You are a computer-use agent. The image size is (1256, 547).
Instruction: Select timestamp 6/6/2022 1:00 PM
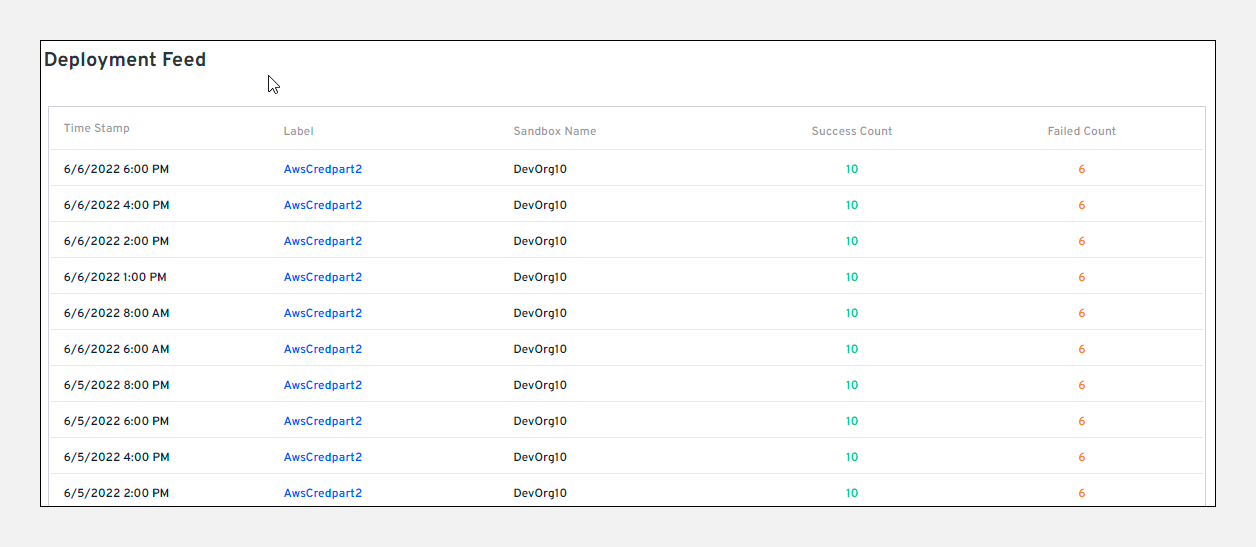(x=115, y=277)
